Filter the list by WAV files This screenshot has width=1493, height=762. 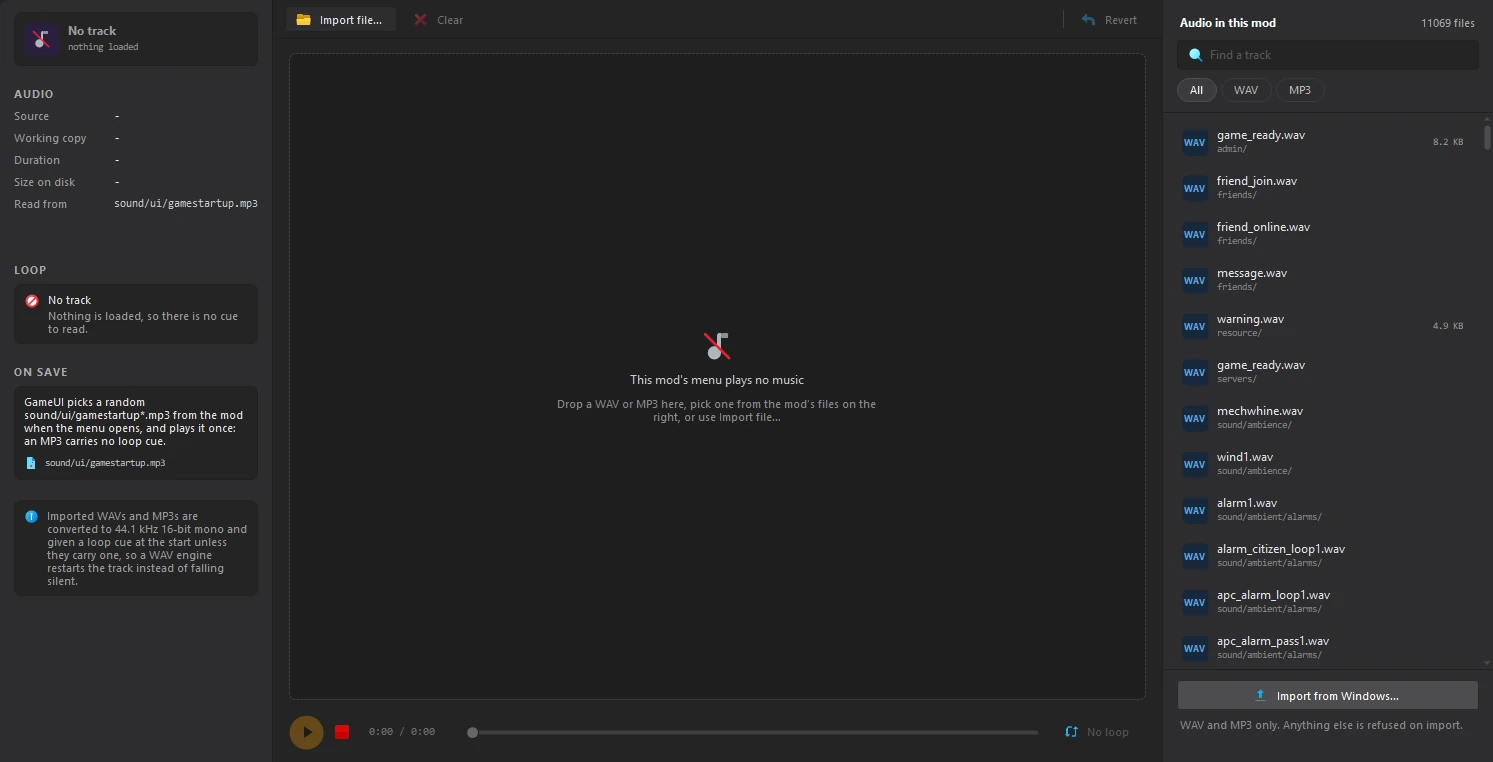click(1246, 90)
